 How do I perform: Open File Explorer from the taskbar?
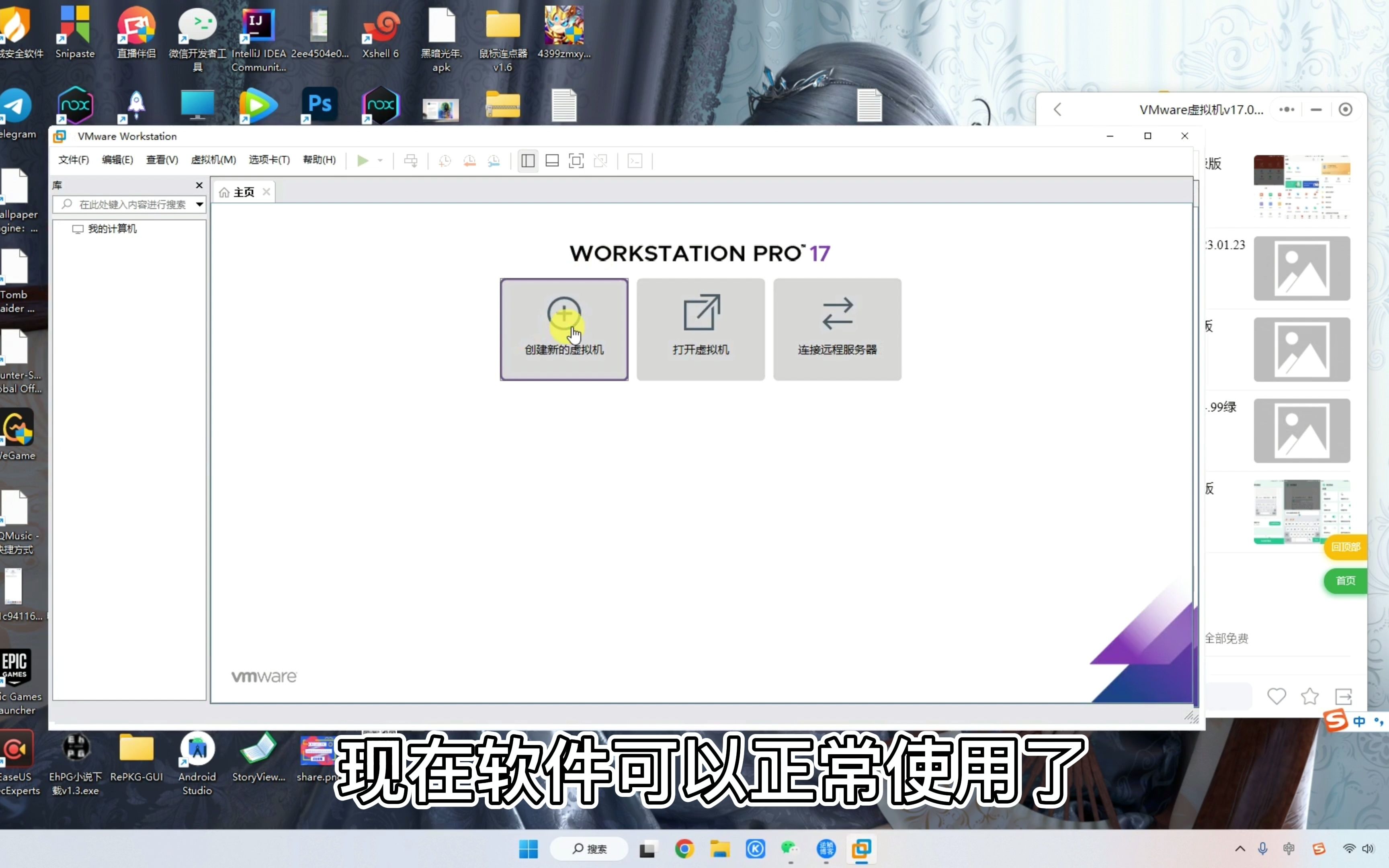pyautogui.click(x=720, y=849)
